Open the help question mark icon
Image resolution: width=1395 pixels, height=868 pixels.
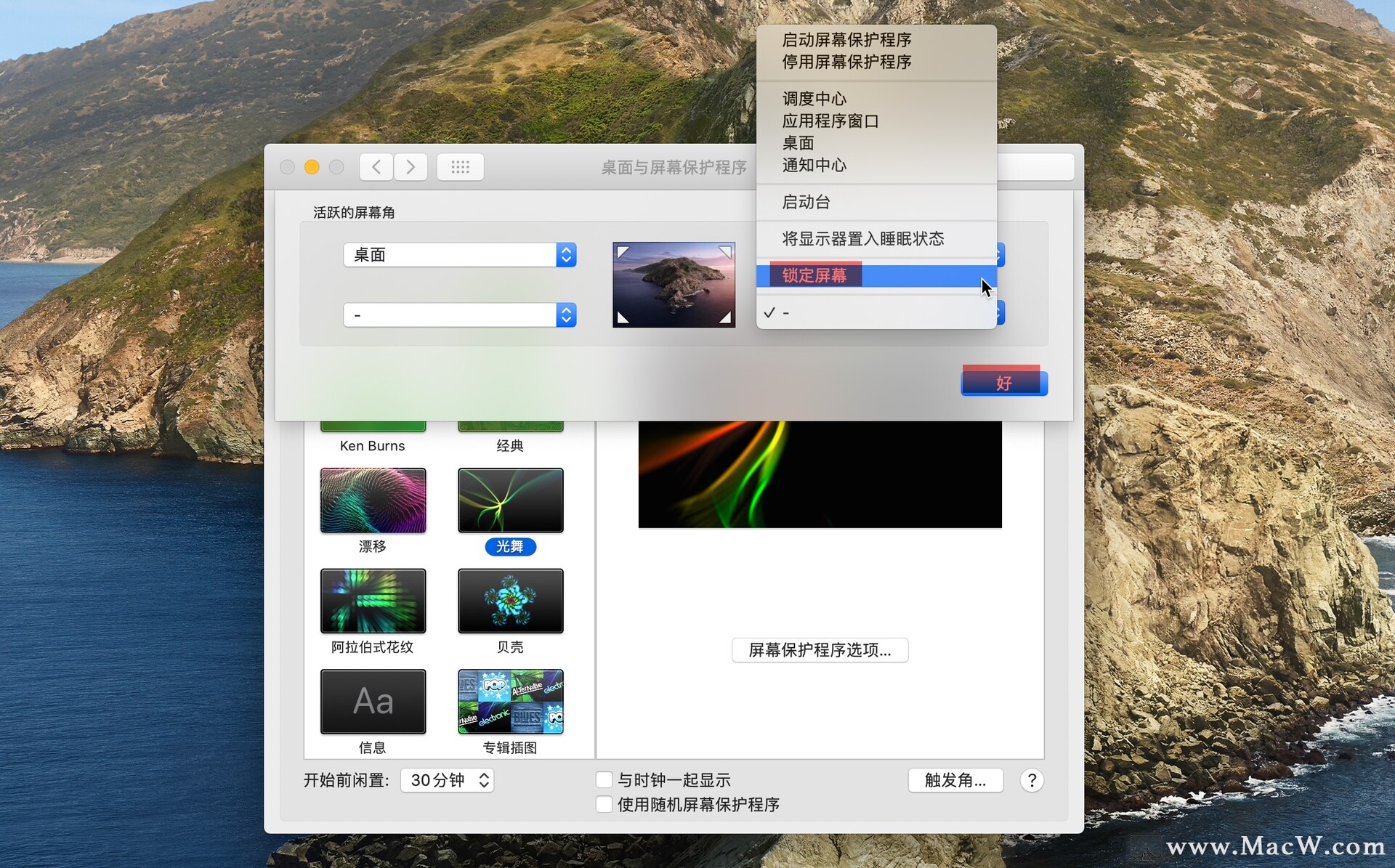[1032, 780]
